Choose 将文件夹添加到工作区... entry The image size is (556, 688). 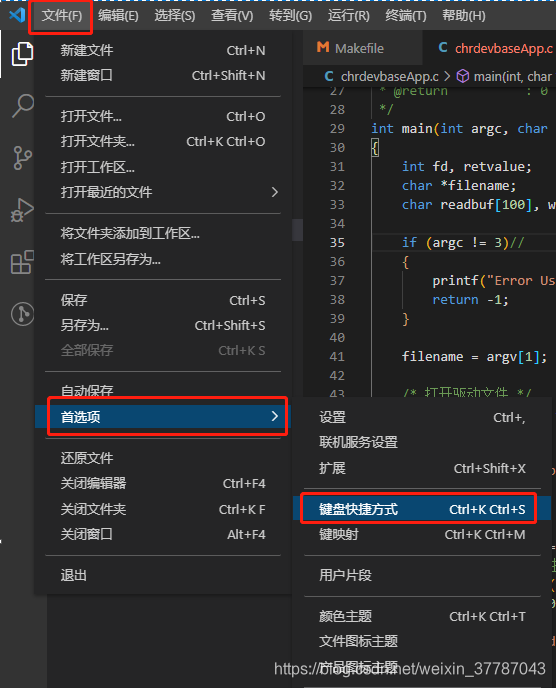[x=163, y=233]
